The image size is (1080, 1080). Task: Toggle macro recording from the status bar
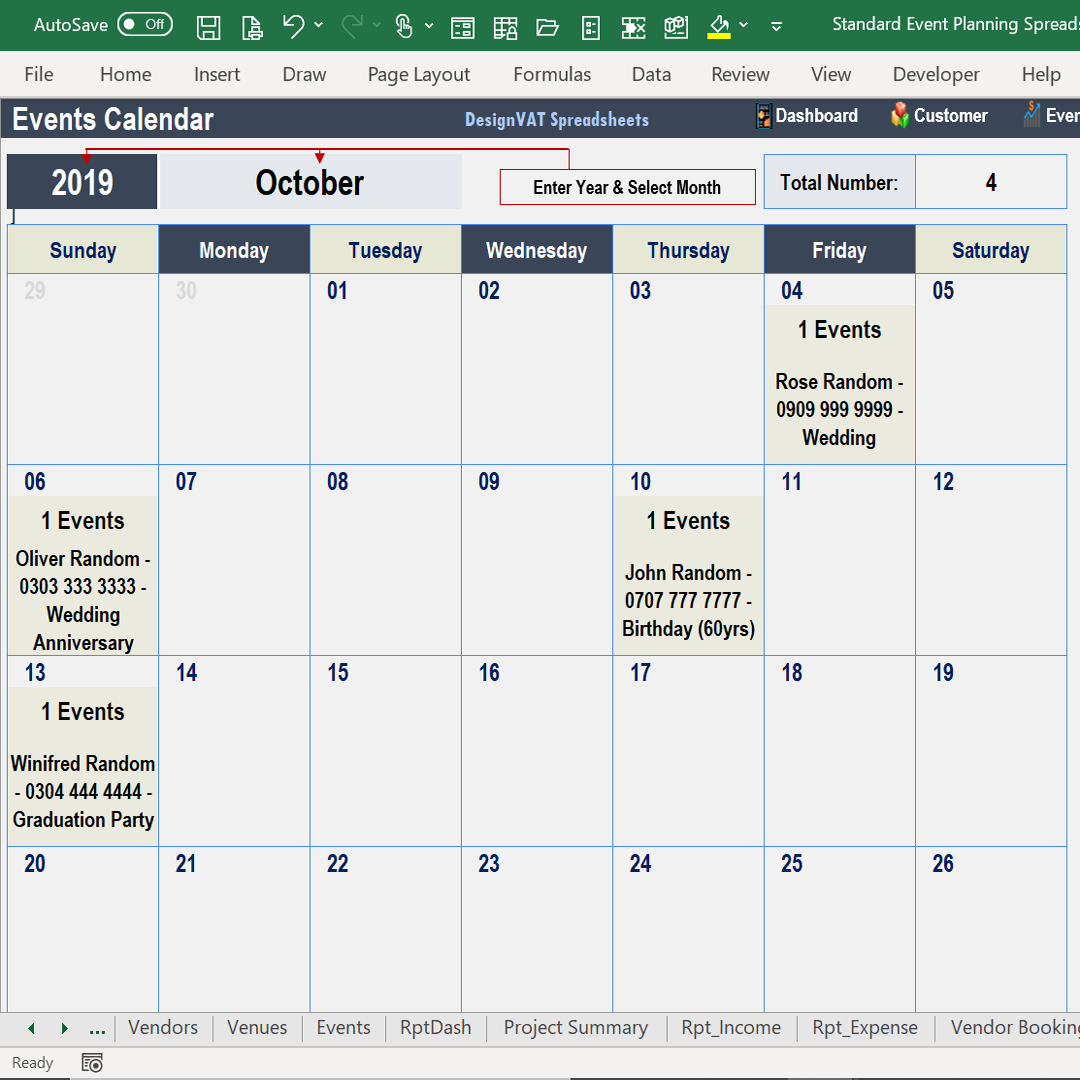coord(91,1062)
